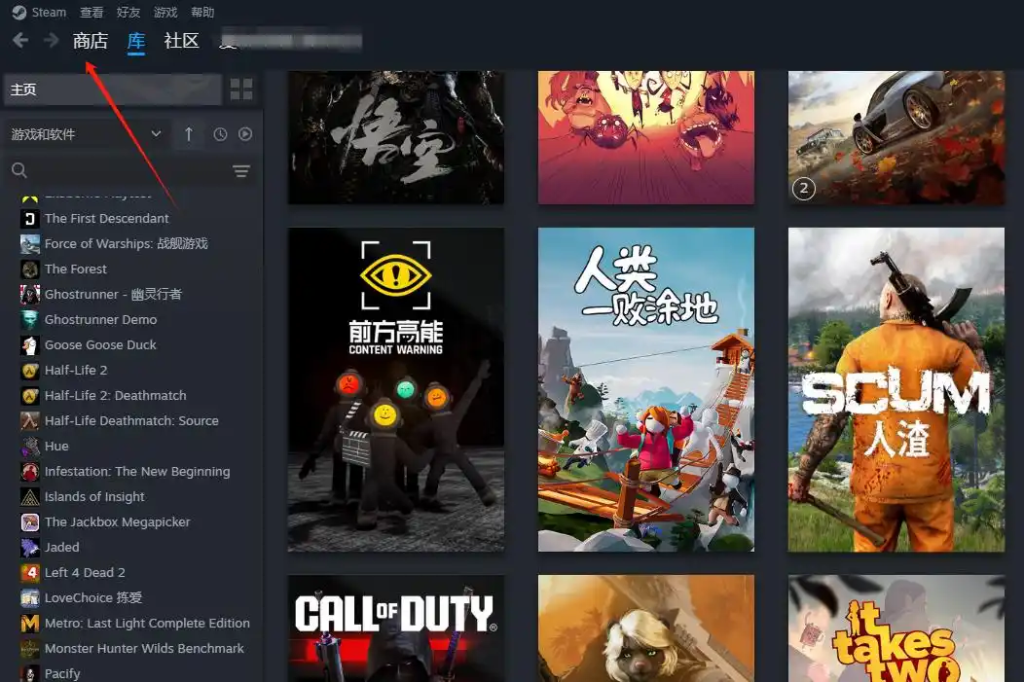The width and height of the screenshot is (1024, 682).
Task: Select Half-Life 2: Deathmatch entry
Action: [116, 396]
